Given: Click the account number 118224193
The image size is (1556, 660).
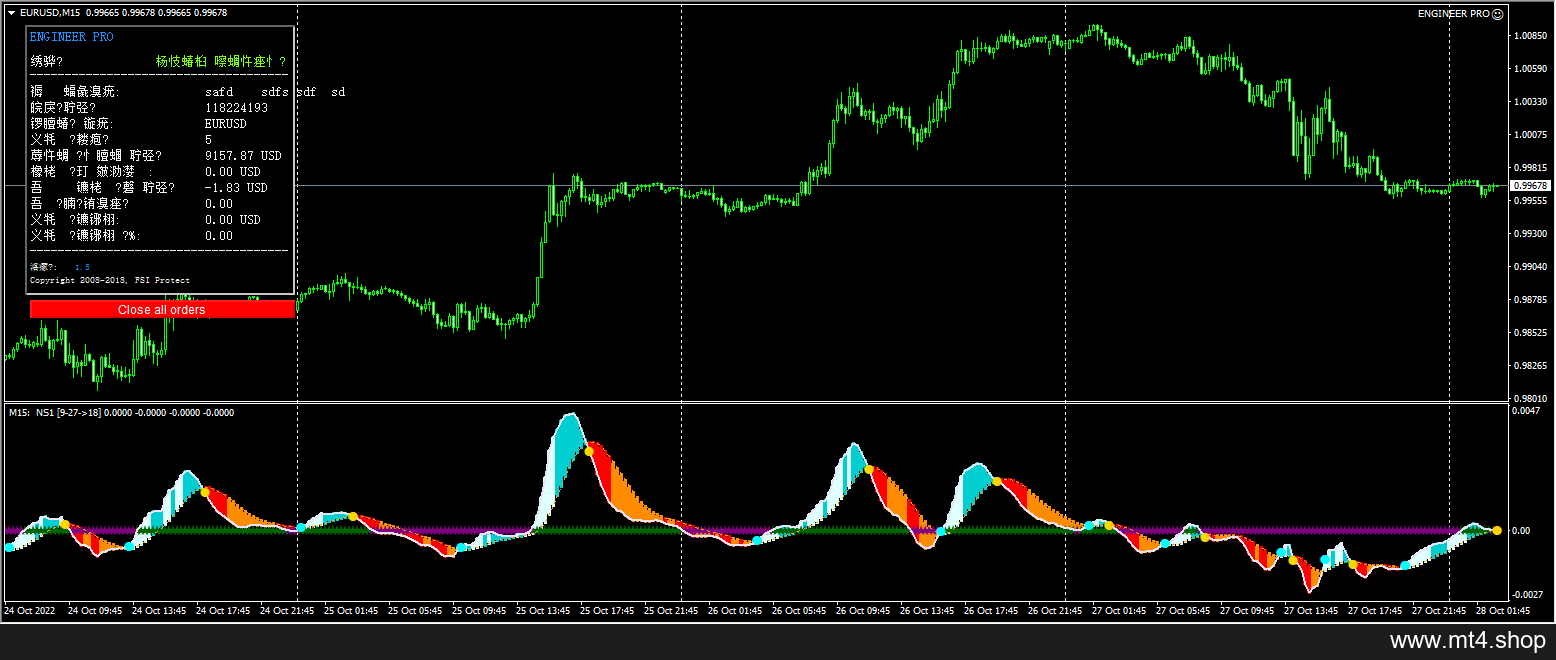Looking at the screenshot, I should click(x=236, y=108).
